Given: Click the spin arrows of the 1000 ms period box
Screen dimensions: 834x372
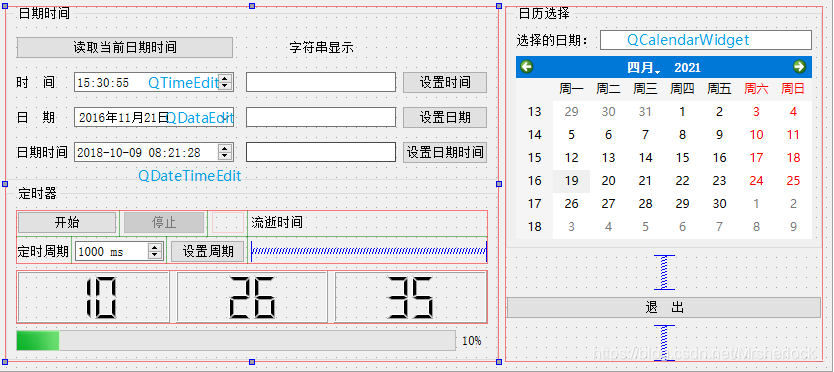Looking at the screenshot, I should point(155,251).
